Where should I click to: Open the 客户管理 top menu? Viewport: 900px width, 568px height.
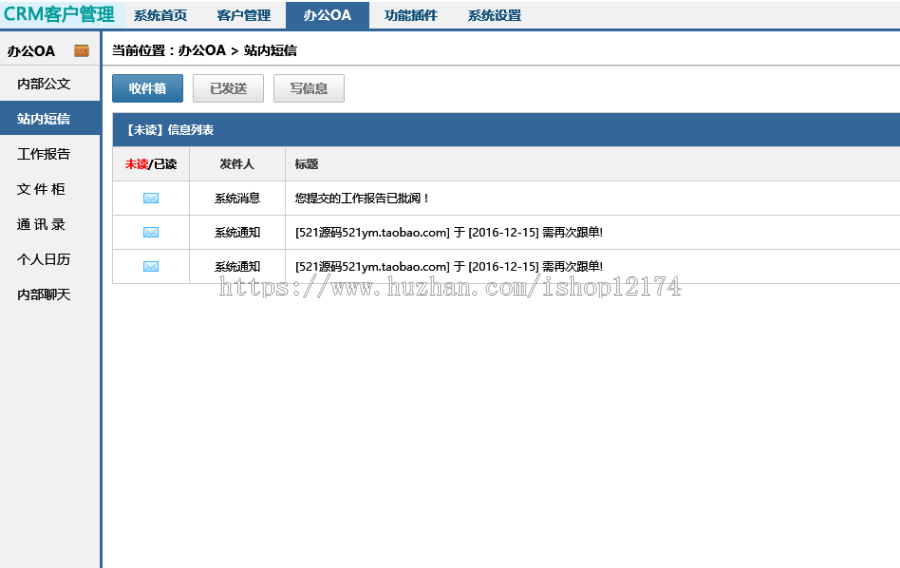243,15
